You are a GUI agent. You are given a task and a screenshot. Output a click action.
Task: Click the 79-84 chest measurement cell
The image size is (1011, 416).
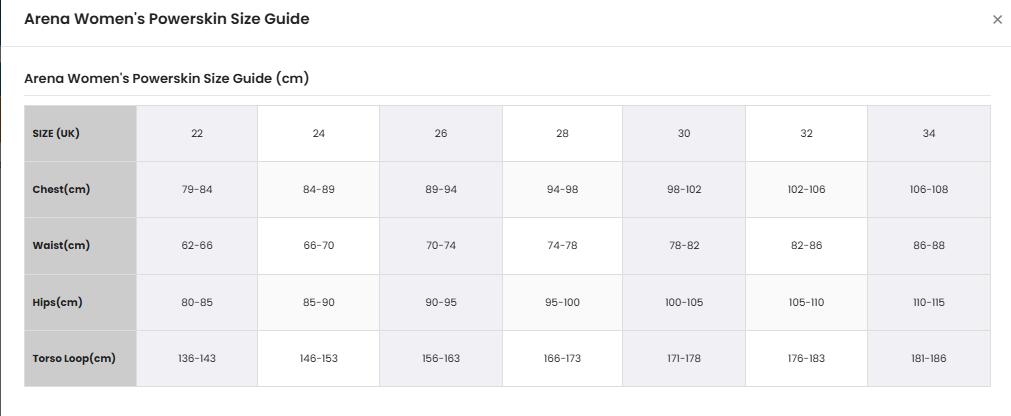pos(197,190)
